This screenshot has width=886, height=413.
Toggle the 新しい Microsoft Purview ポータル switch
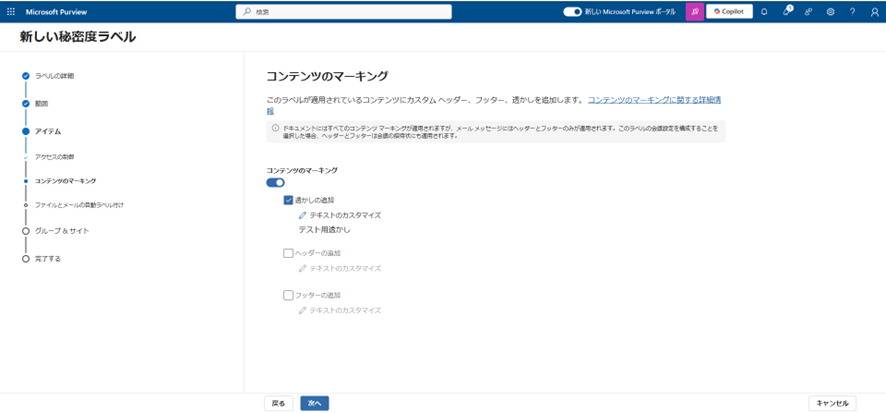click(573, 12)
